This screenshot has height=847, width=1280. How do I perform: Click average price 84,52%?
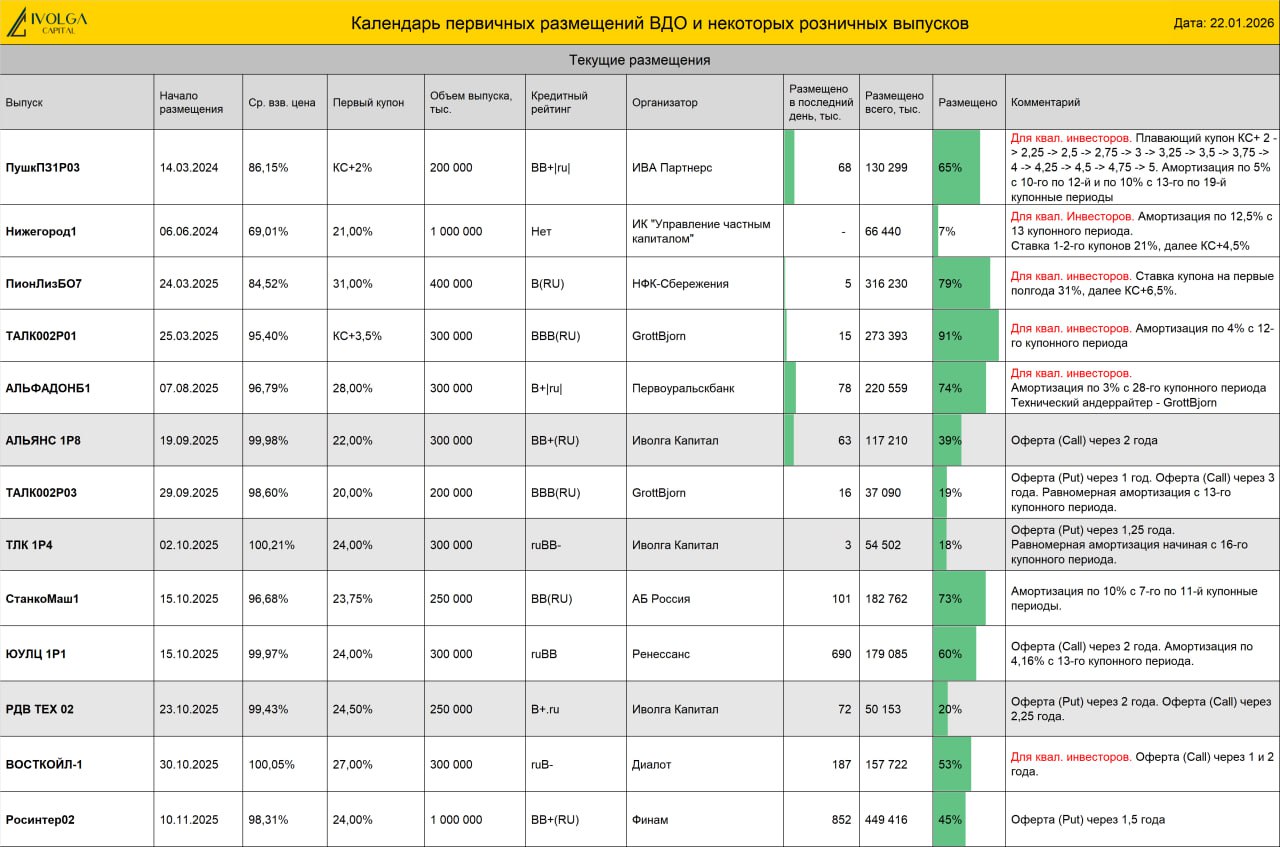[268, 284]
